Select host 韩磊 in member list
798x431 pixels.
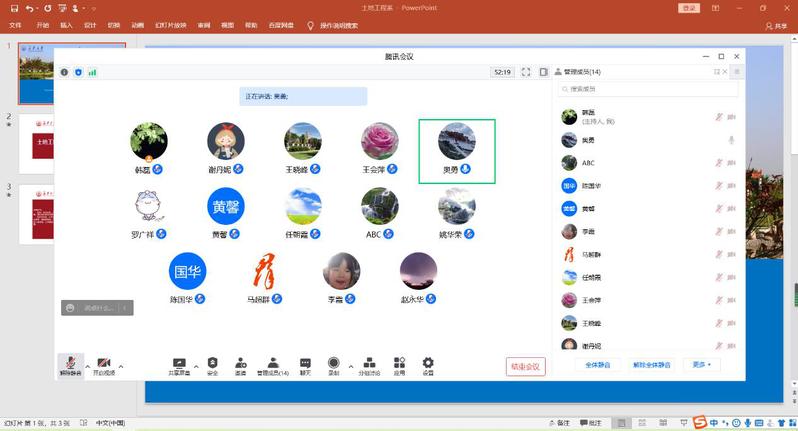648,117
